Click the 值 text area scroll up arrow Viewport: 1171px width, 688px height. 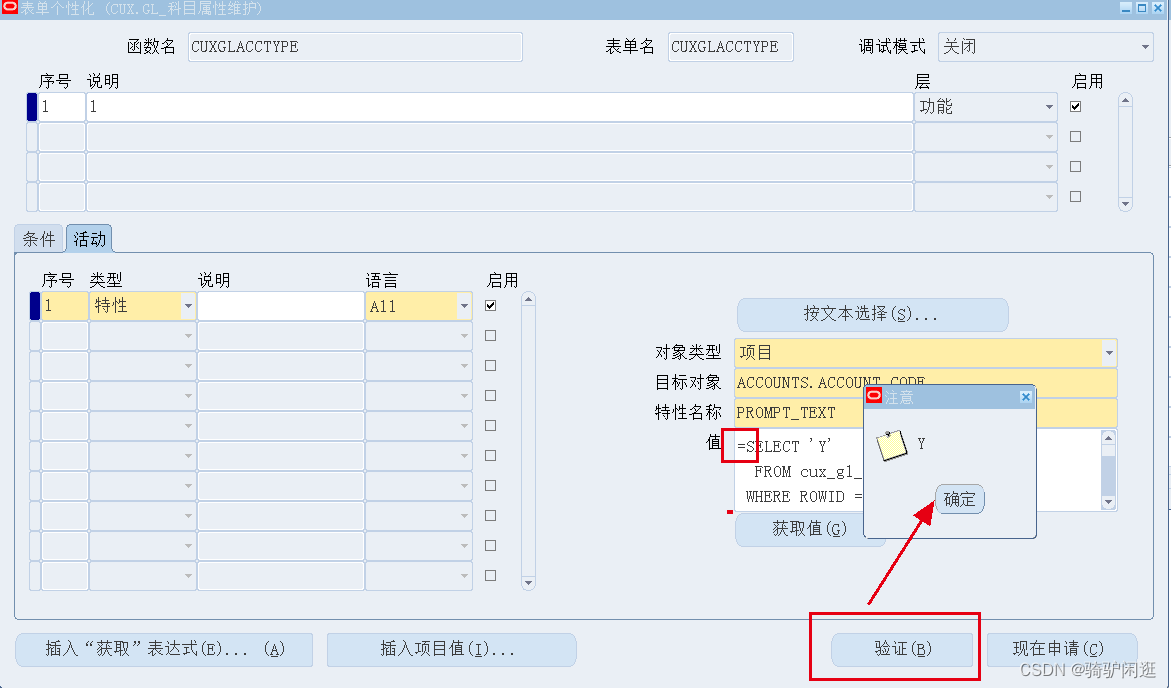point(1109,438)
